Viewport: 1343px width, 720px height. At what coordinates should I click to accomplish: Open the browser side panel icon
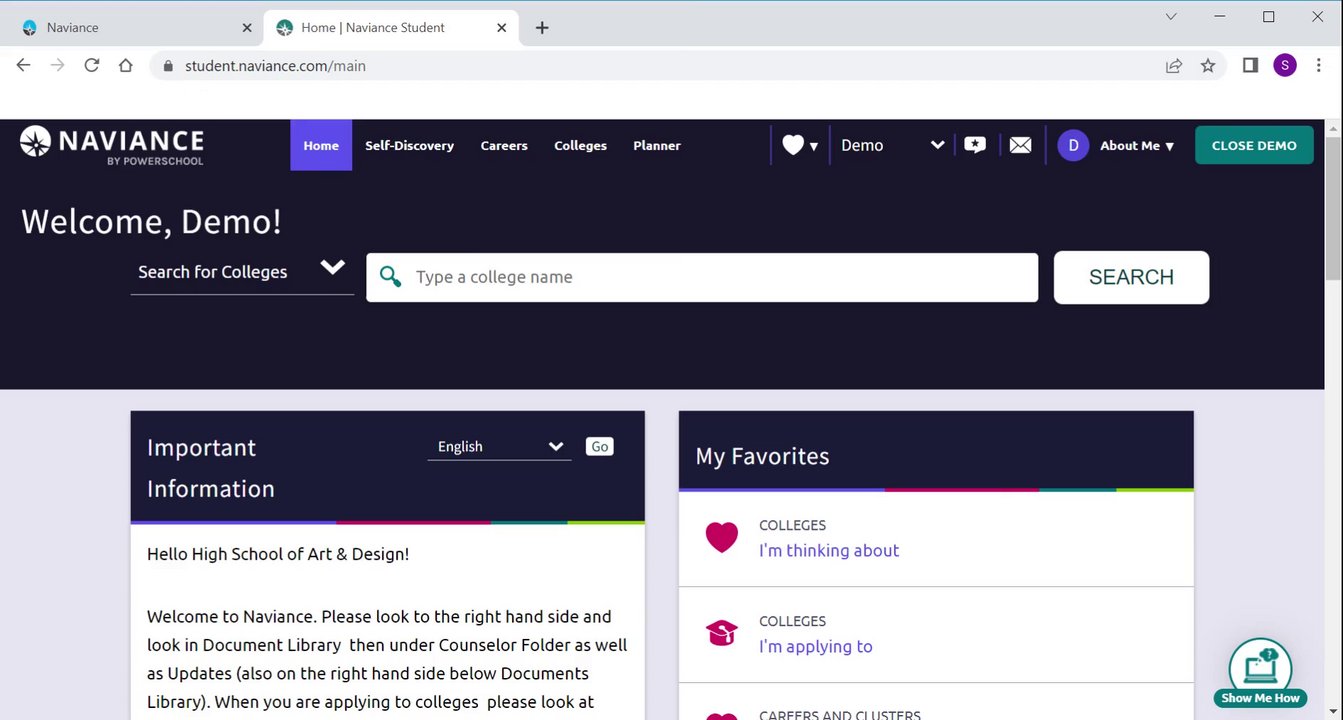1250,65
